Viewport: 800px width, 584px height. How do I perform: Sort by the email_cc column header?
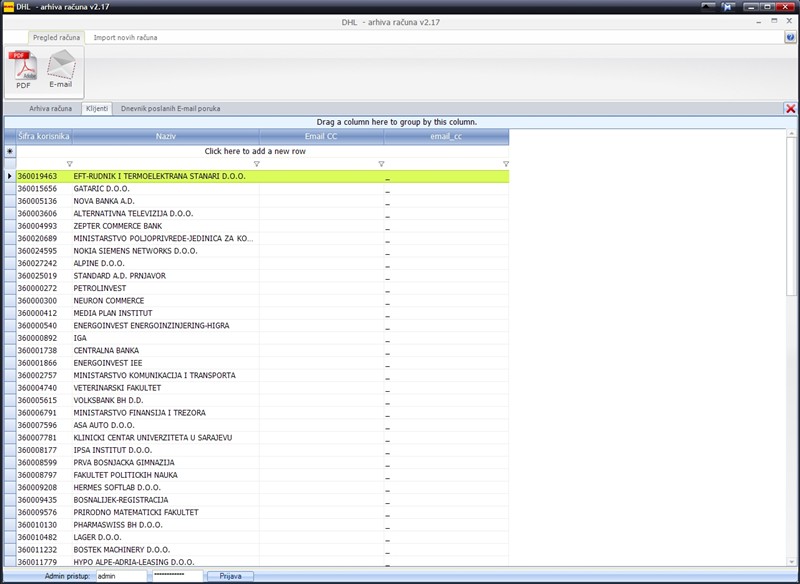tap(446, 136)
